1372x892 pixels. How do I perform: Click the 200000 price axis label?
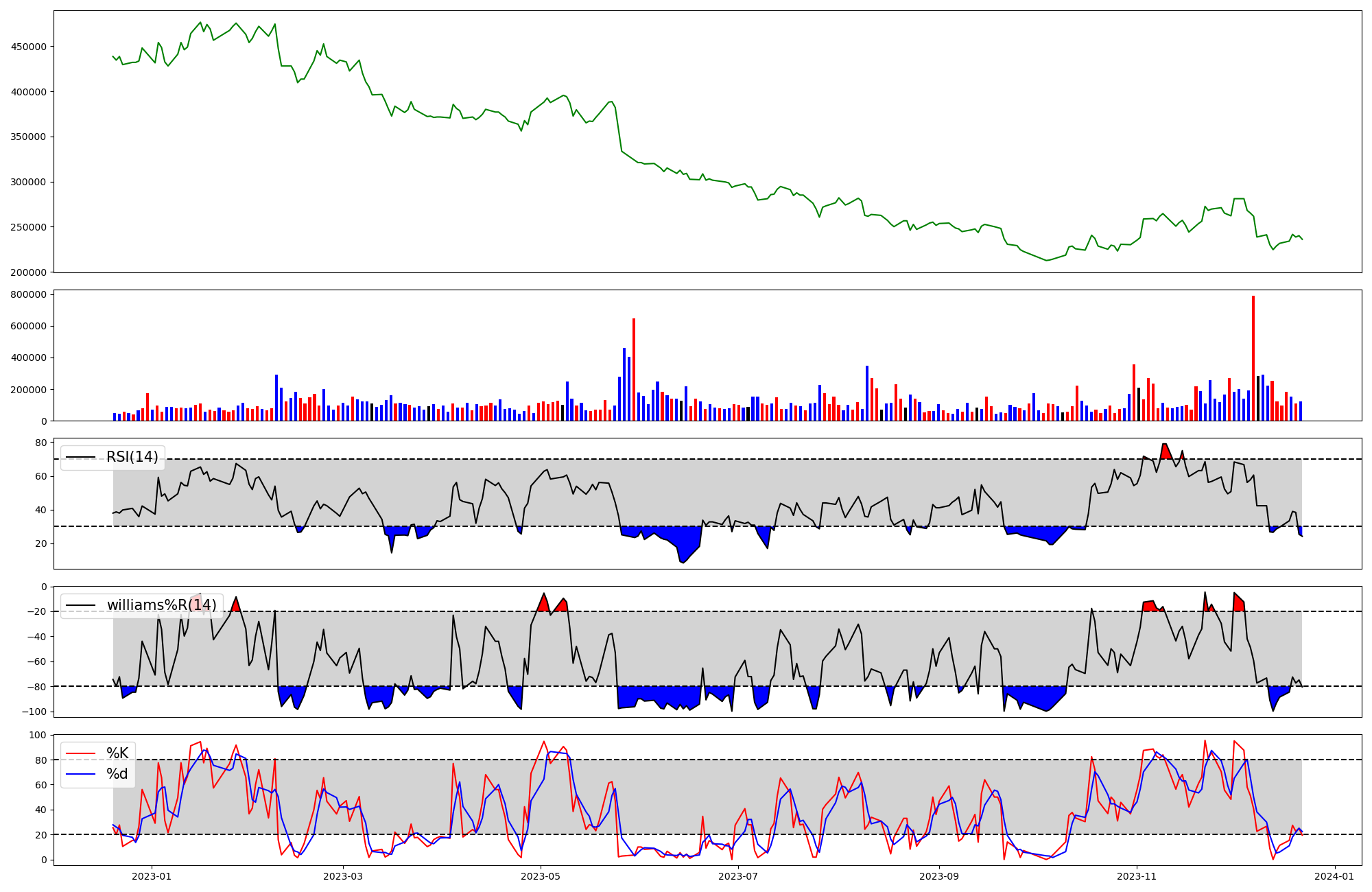[x=29, y=272]
